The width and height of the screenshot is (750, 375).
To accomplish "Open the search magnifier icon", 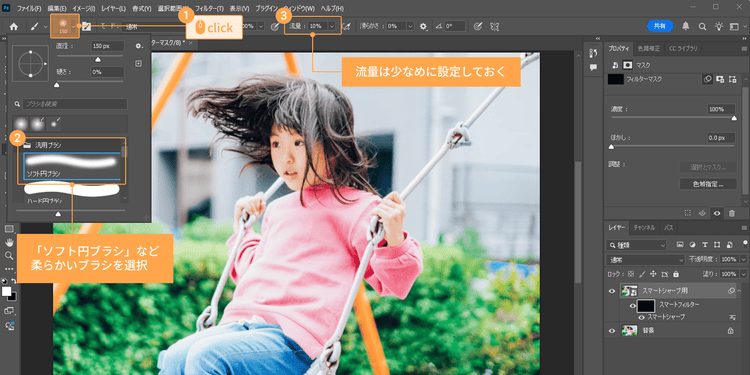I will point(702,26).
